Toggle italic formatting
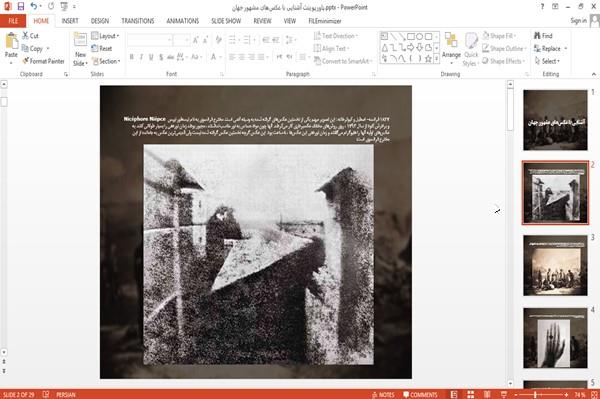This screenshot has height=399, width=600. pos(141,57)
